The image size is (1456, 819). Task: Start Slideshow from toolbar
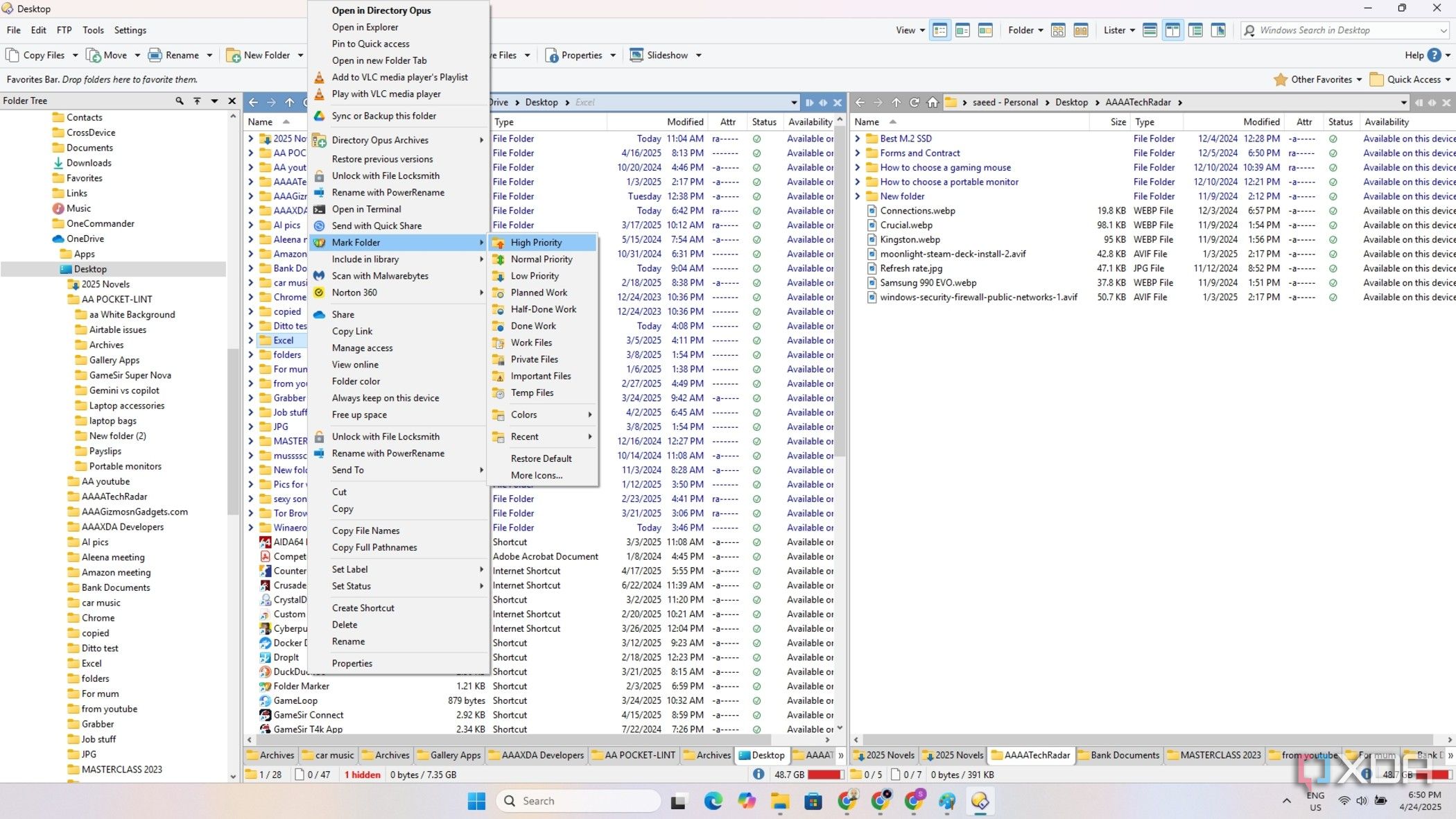[659, 55]
